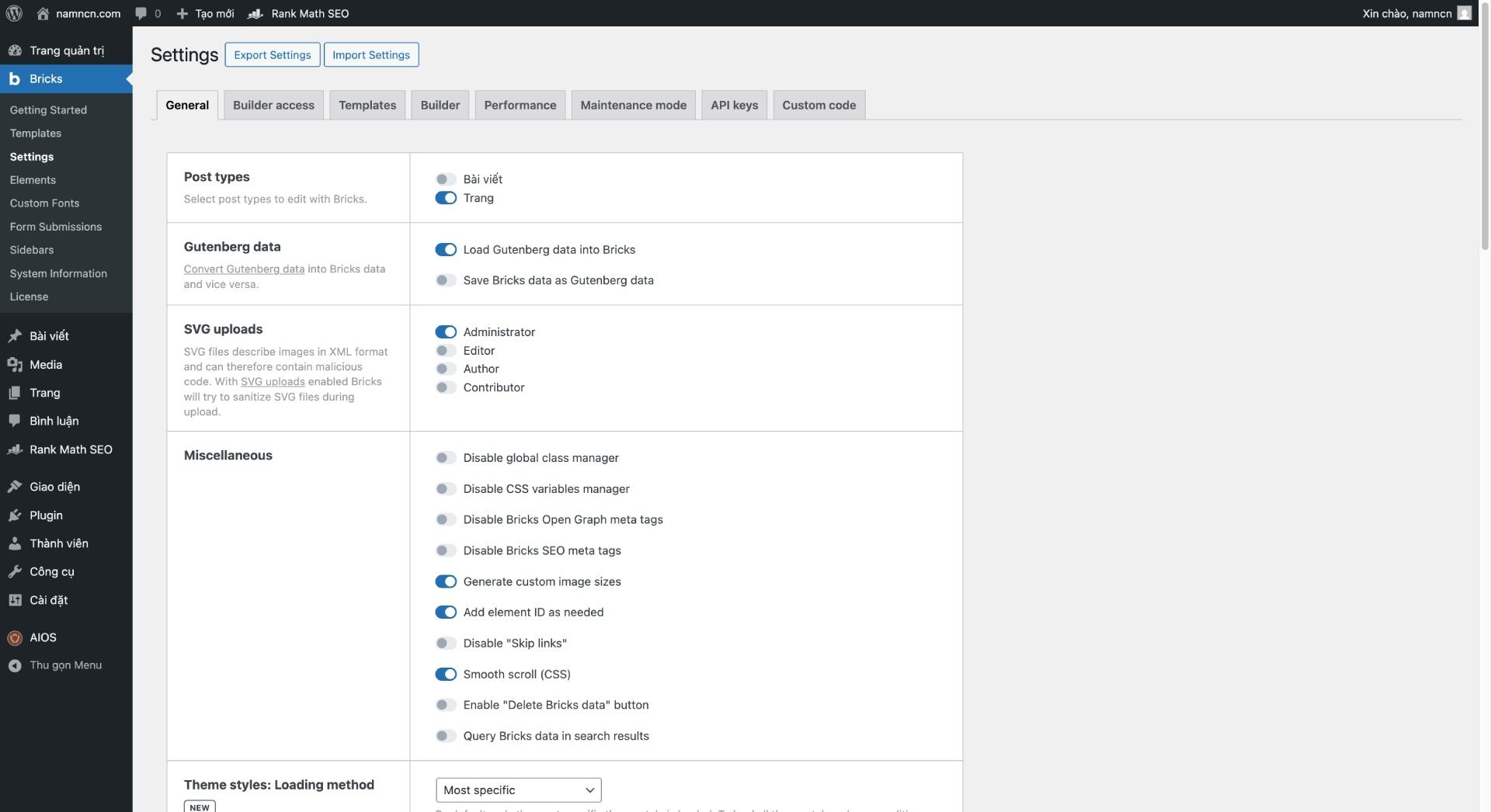Toggle Disable Bricks SEO meta tags
This screenshot has height=812, width=1491.
pyautogui.click(x=446, y=550)
